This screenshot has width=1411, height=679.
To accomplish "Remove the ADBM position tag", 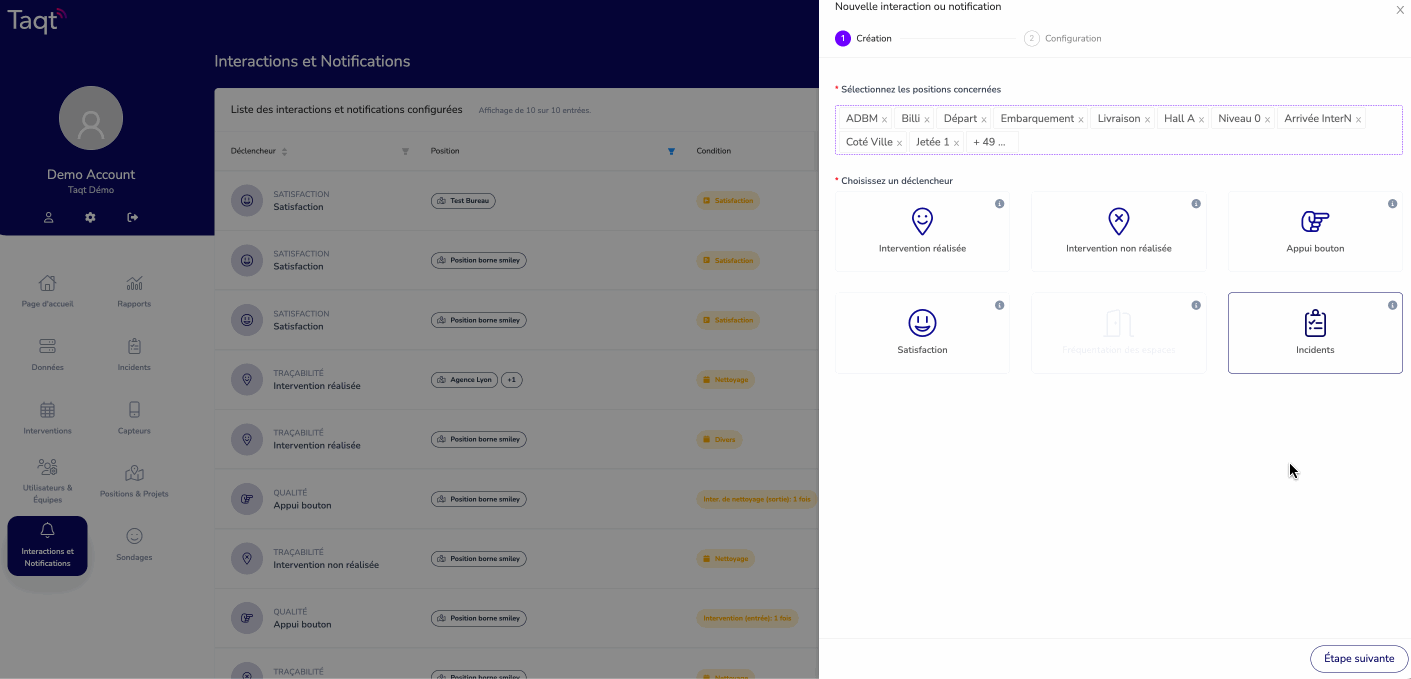I will (884, 120).
